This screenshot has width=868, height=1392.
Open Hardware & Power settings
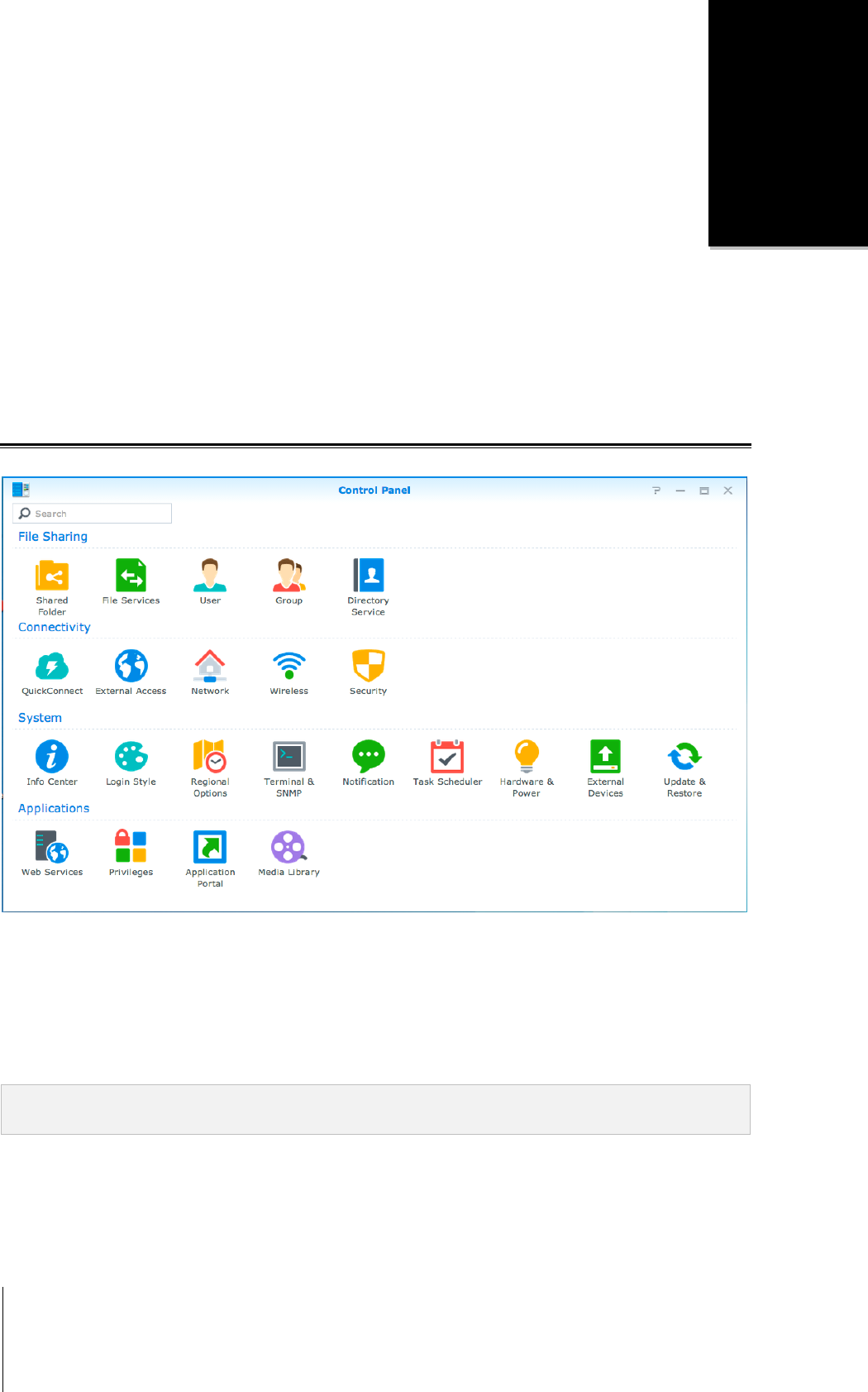pos(527,757)
